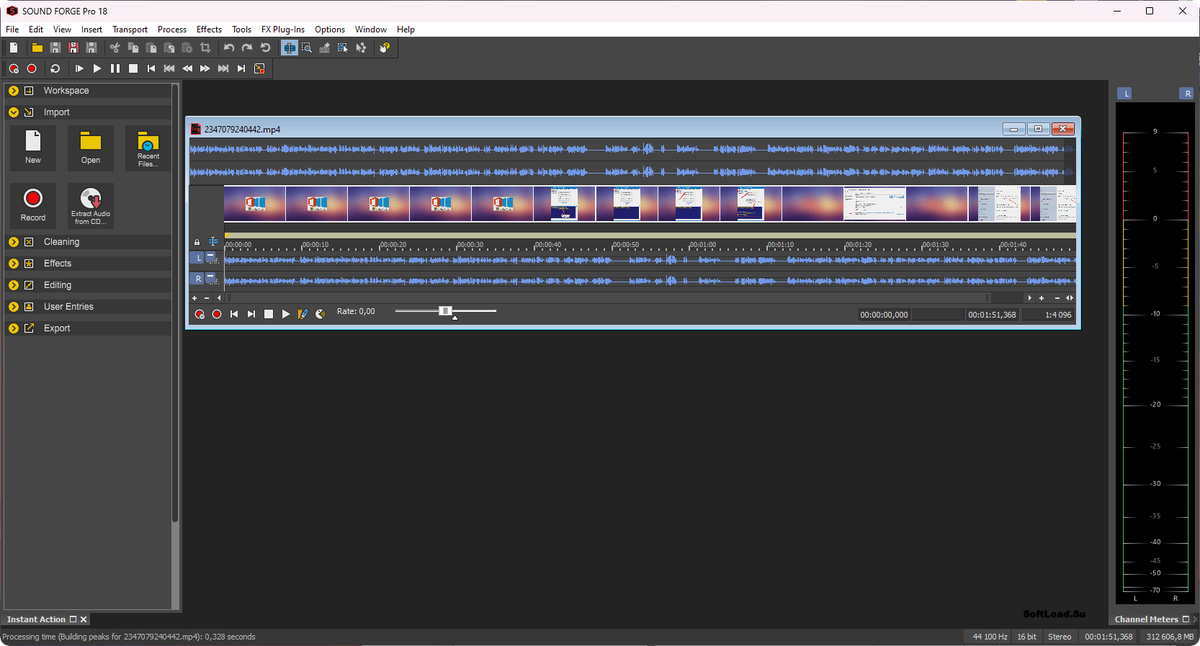Open the Transport menu
The width and height of the screenshot is (1200, 646).
coord(130,29)
